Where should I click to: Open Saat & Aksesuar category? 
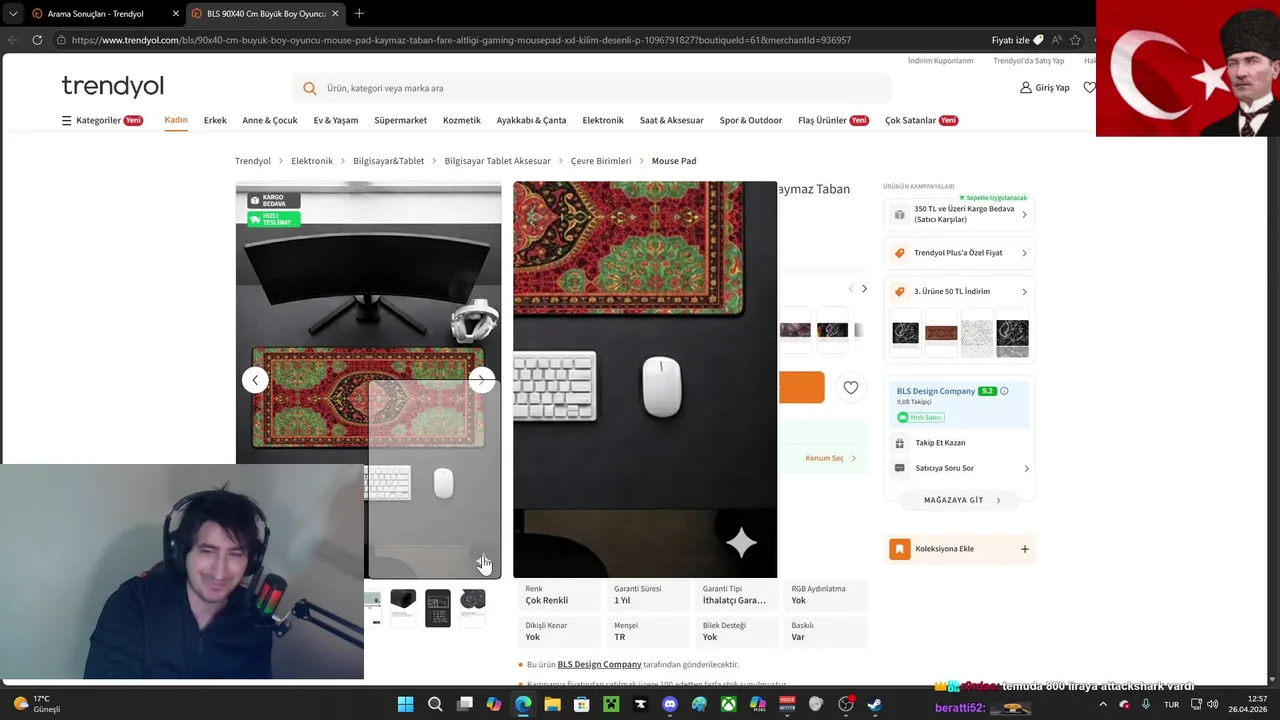click(x=672, y=120)
